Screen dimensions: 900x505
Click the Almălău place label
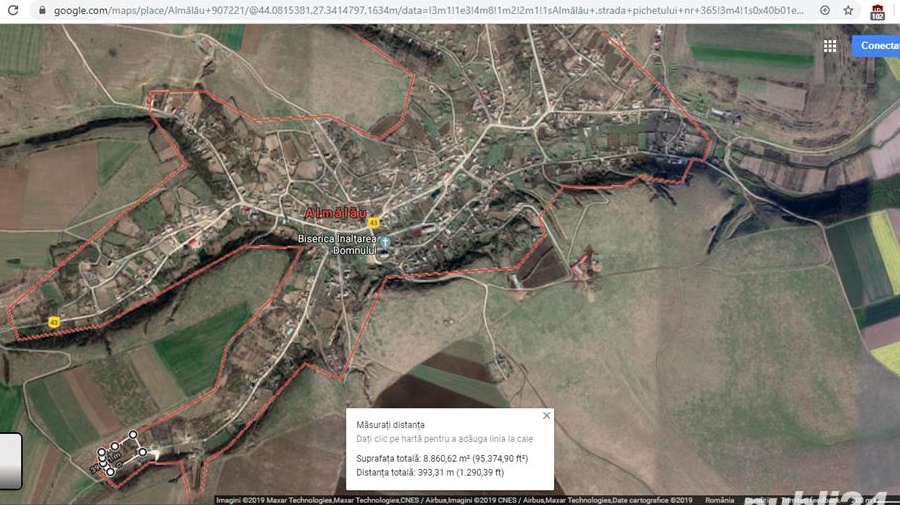338,214
